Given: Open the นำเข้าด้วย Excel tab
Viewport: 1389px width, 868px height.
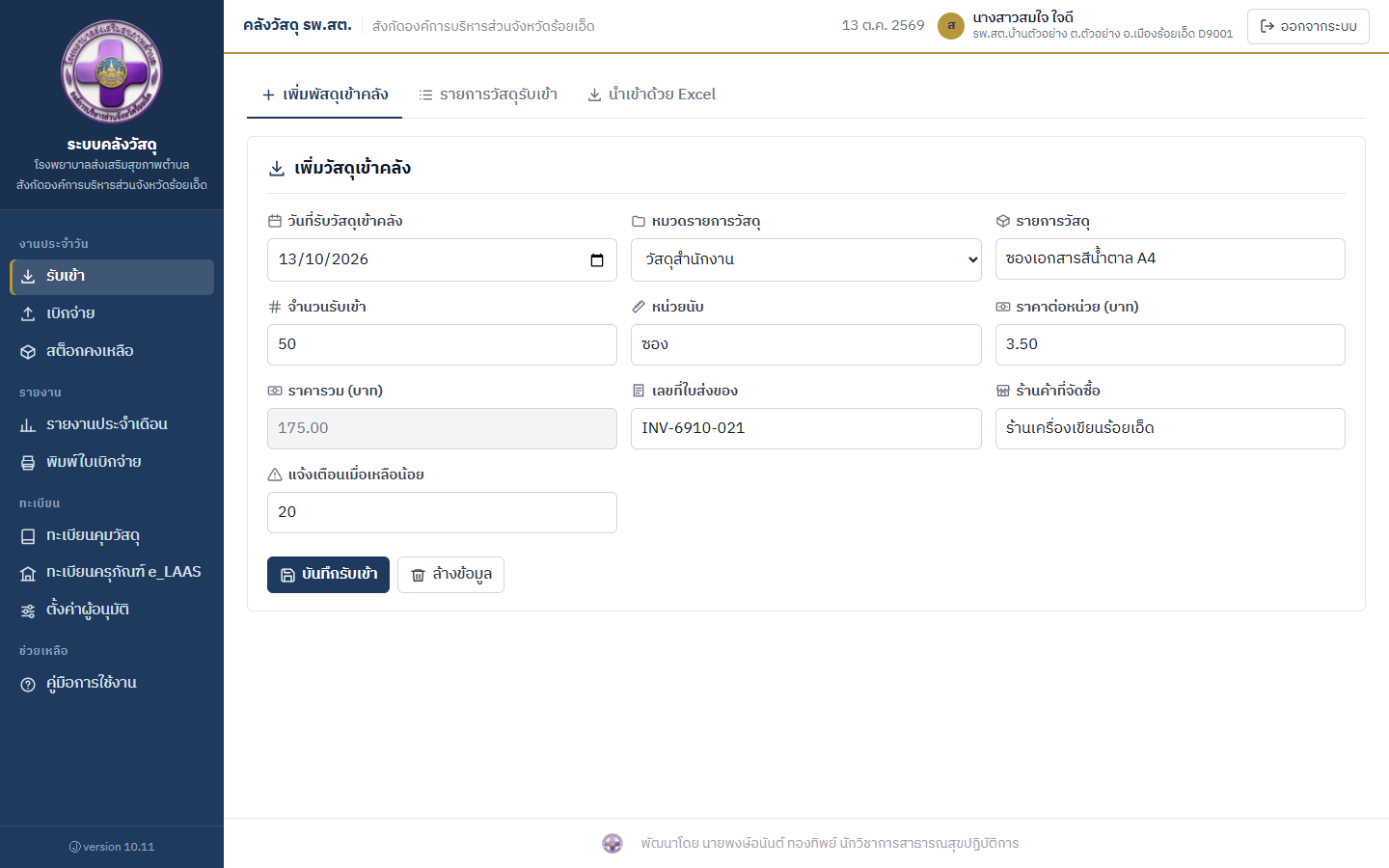Looking at the screenshot, I should tap(652, 95).
